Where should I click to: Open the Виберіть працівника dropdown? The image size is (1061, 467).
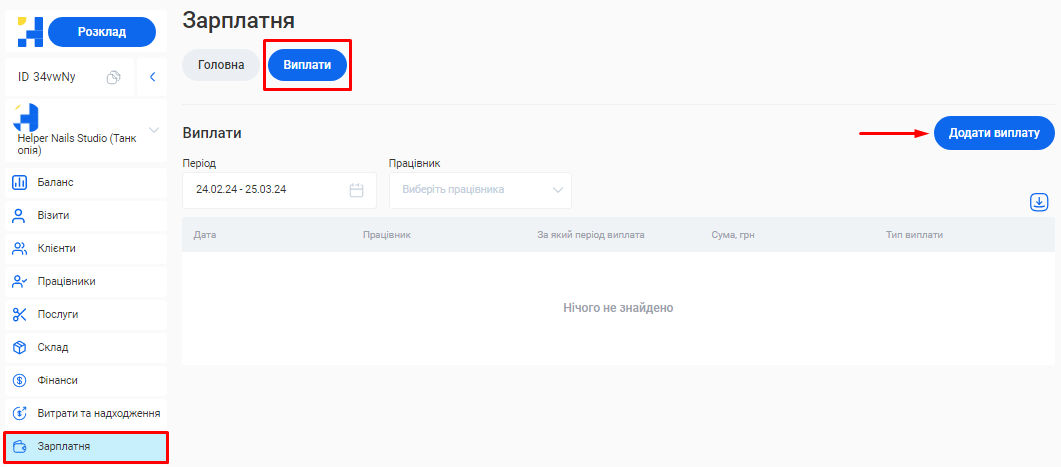(480, 190)
